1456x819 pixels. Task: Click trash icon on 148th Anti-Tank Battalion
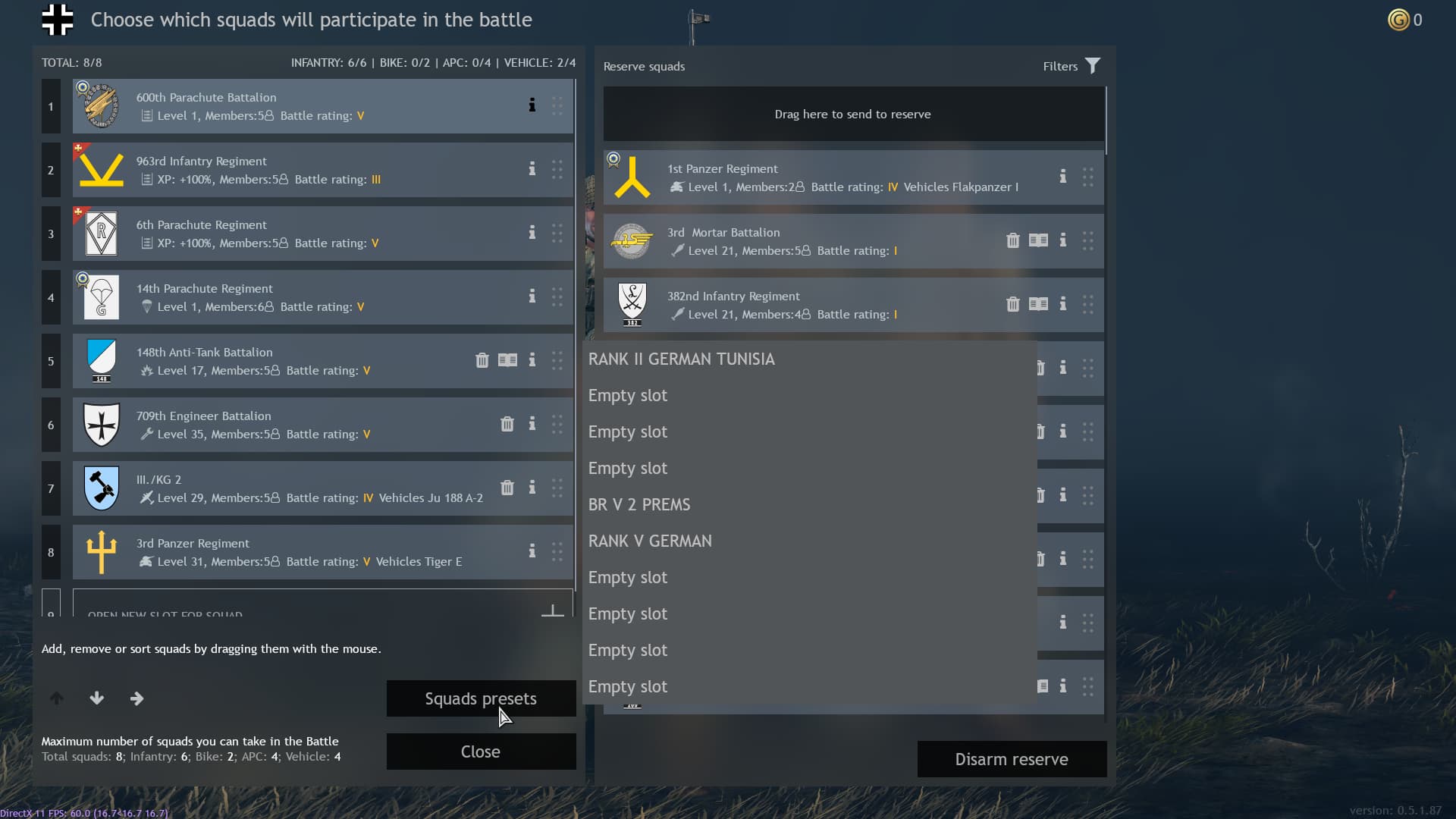pyautogui.click(x=482, y=360)
